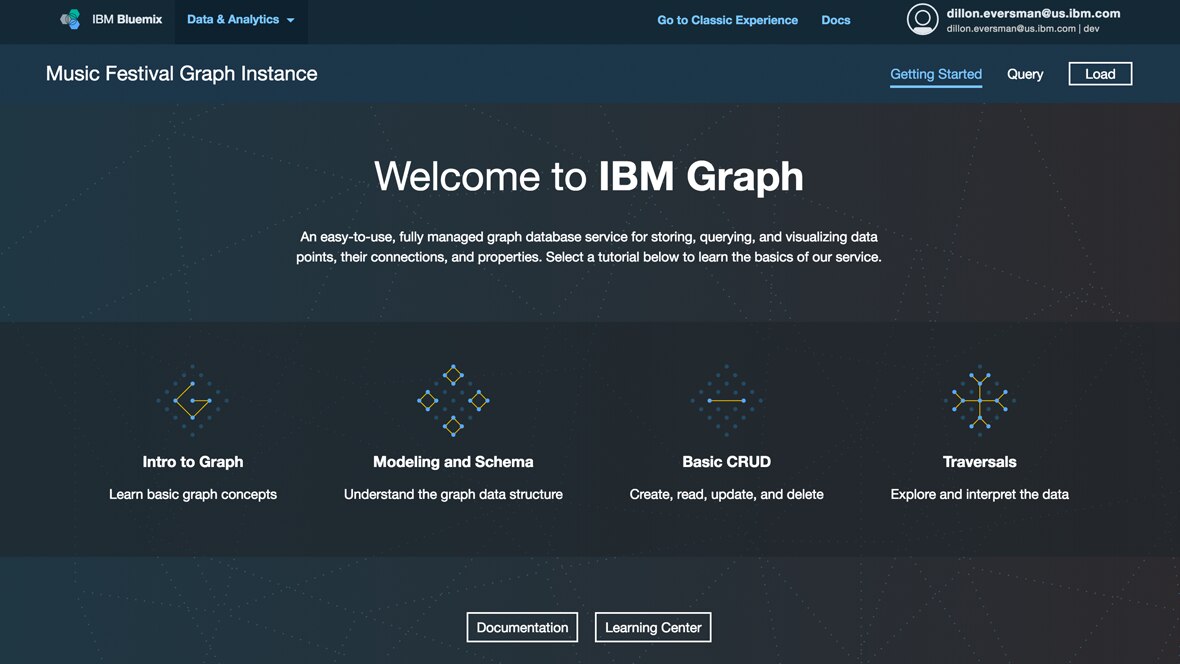Image resolution: width=1180 pixels, height=664 pixels.
Task: Open the Documentation button
Action: 522,627
